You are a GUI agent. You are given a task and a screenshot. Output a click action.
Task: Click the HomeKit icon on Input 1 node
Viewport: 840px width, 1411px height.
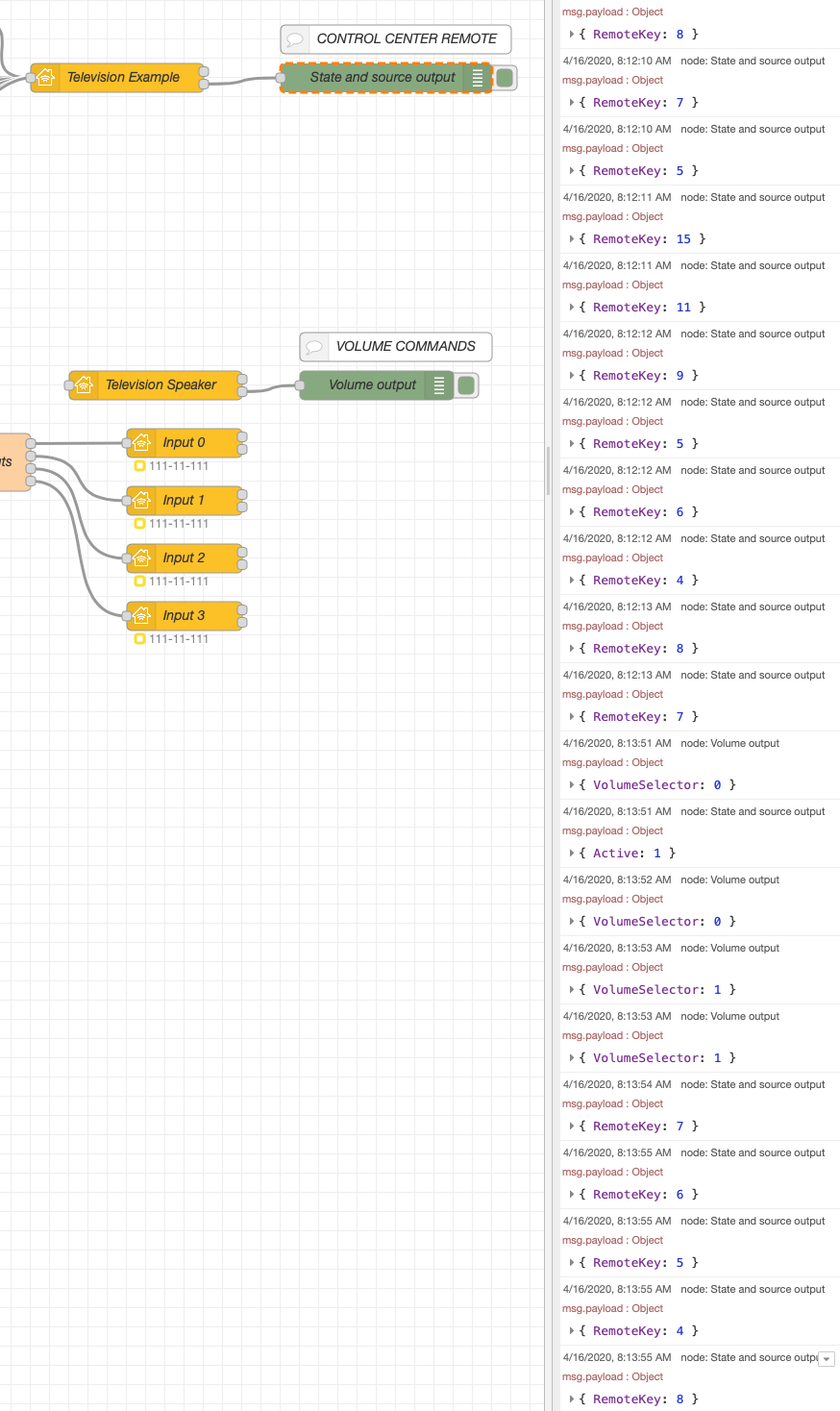pyautogui.click(x=141, y=501)
